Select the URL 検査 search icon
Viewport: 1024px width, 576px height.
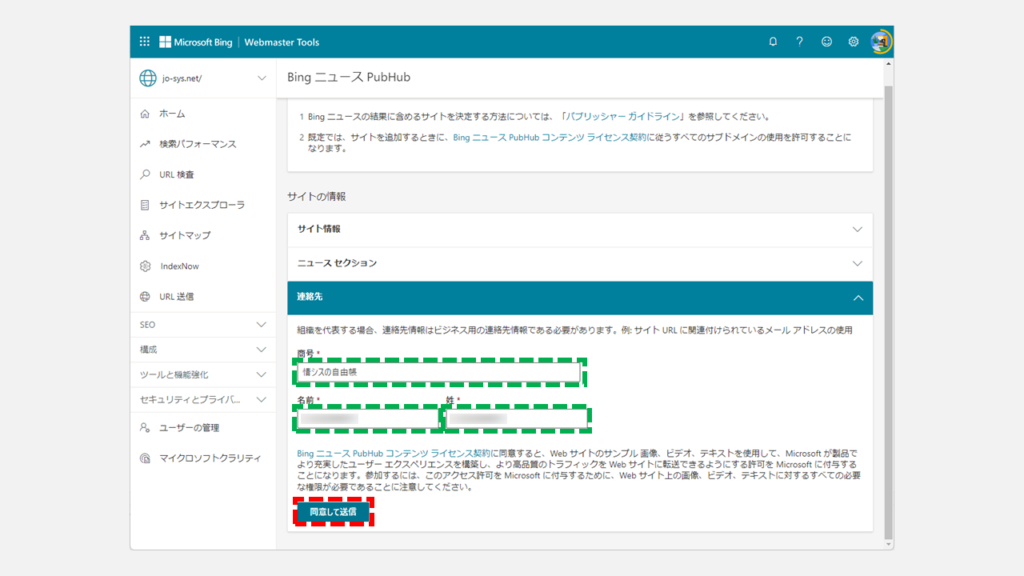point(146,175)
